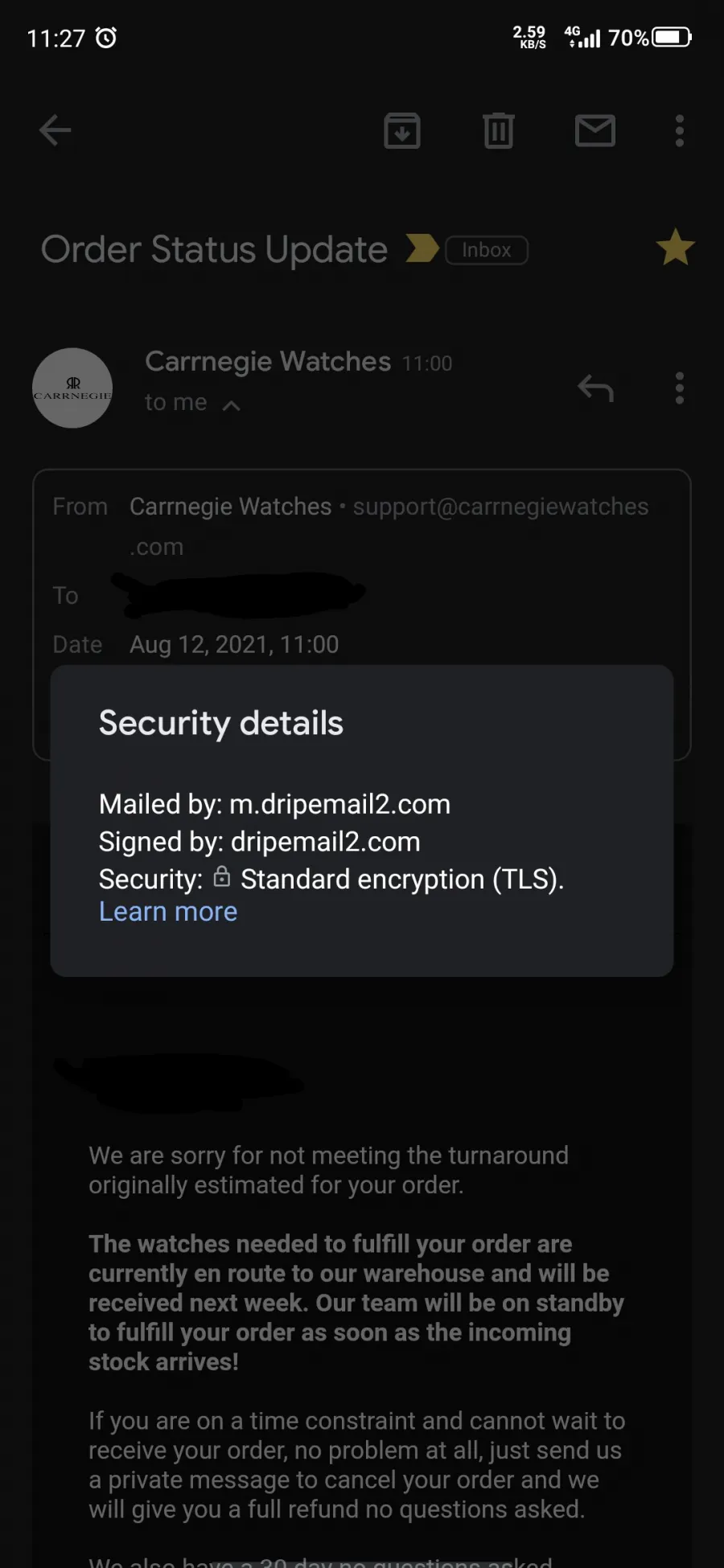The height and width of the screenshot is (1568, 724).
Task: Tap the Carrnegie sender avatar
Action: (72, 388)
